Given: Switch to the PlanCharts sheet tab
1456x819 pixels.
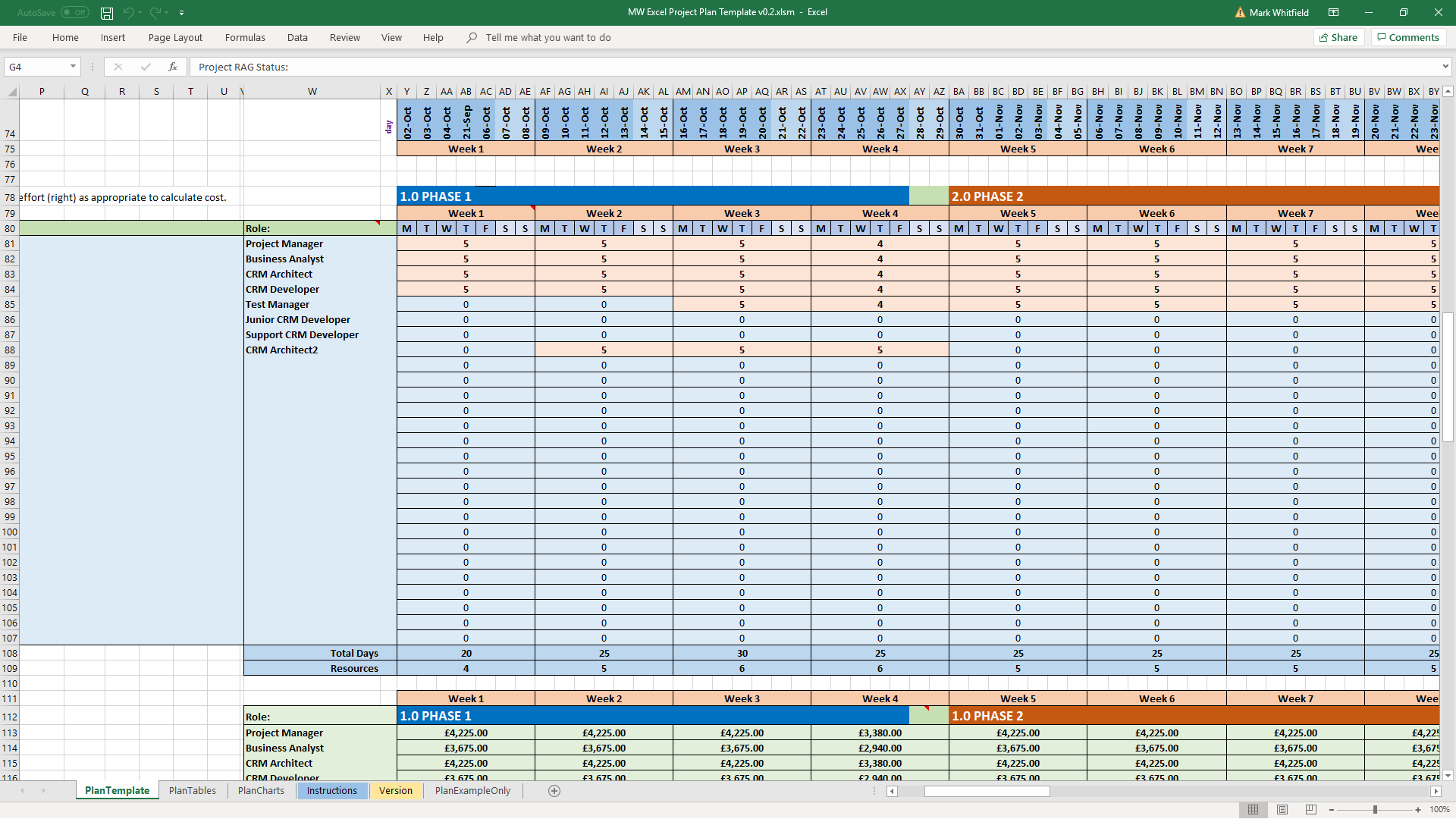Looking at the screenshot, I should coord(261,791).
